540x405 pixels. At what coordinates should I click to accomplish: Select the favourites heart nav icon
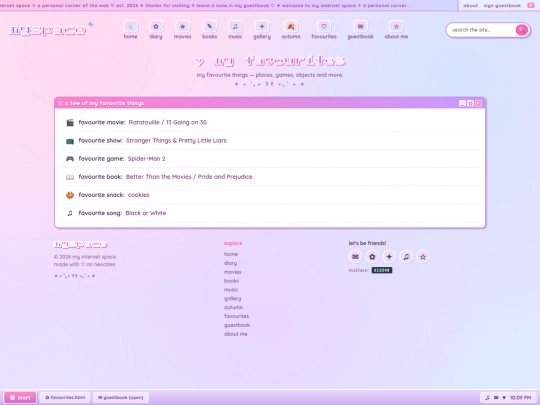tap(324, 27)
